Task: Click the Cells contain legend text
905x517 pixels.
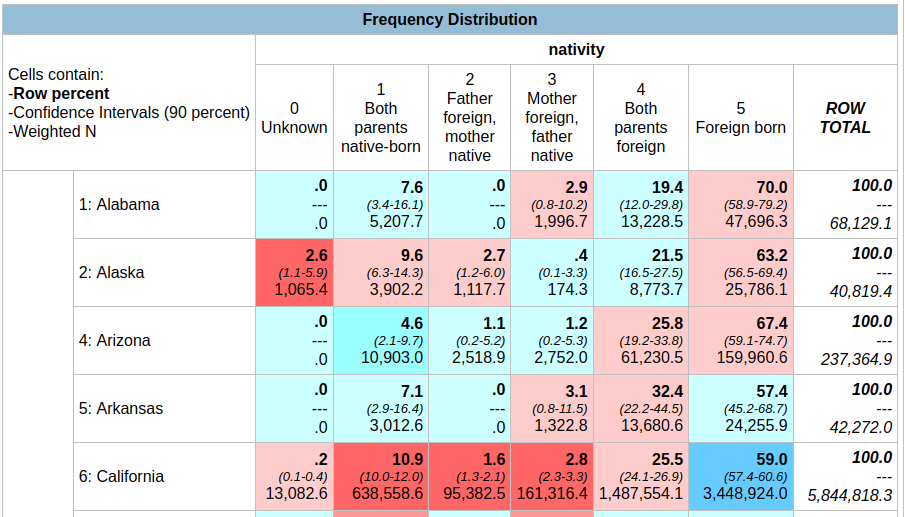Action: pyautogui.click(x=56, y=75)
